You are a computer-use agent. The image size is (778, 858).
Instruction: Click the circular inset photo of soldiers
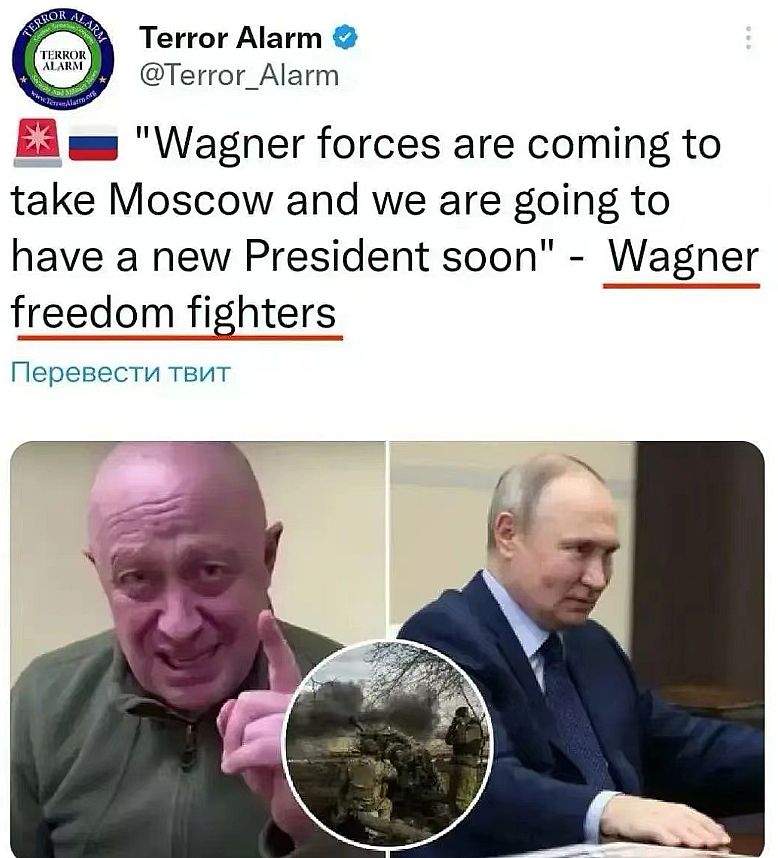[390, 745]
